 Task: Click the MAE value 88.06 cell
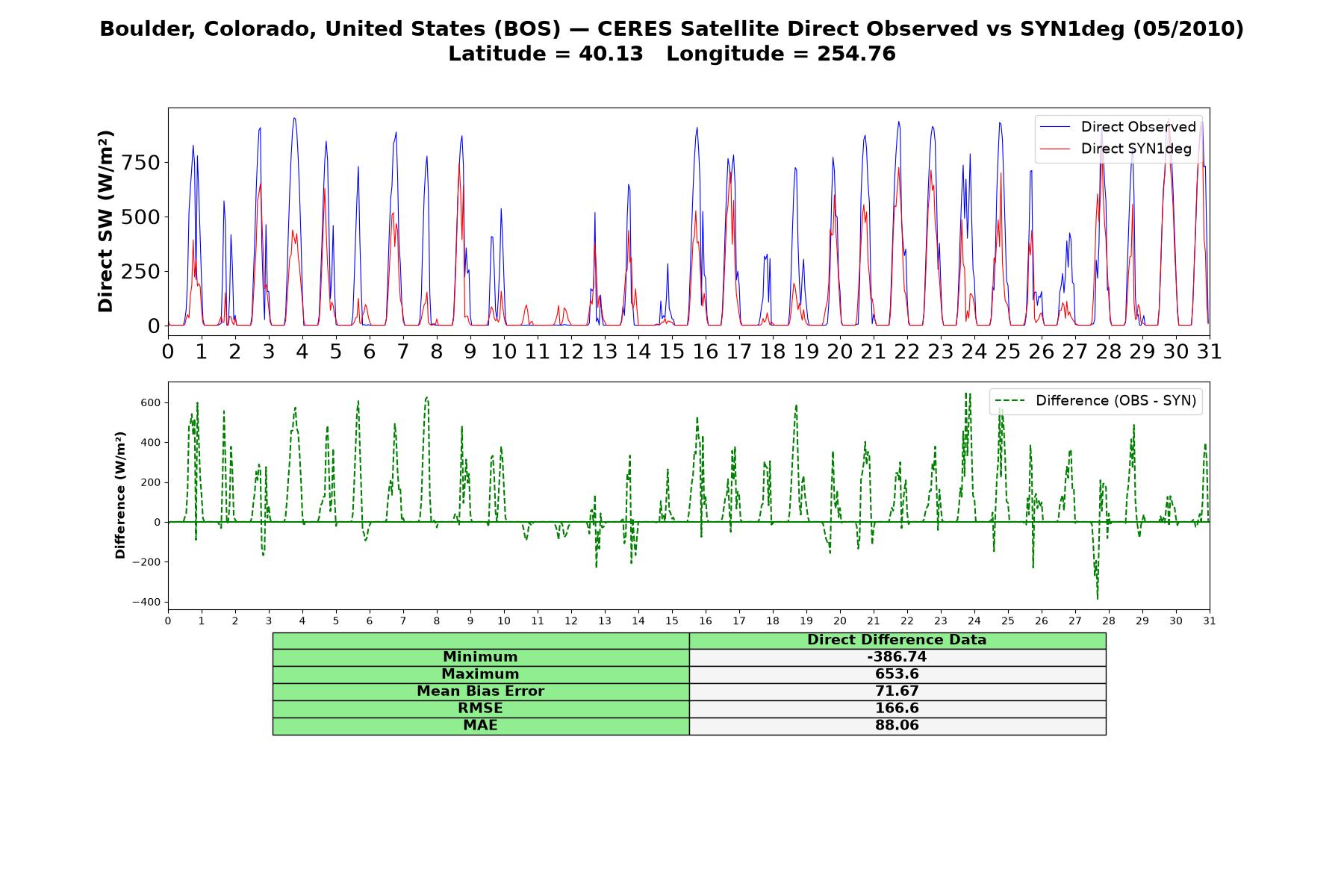[897, 726]
